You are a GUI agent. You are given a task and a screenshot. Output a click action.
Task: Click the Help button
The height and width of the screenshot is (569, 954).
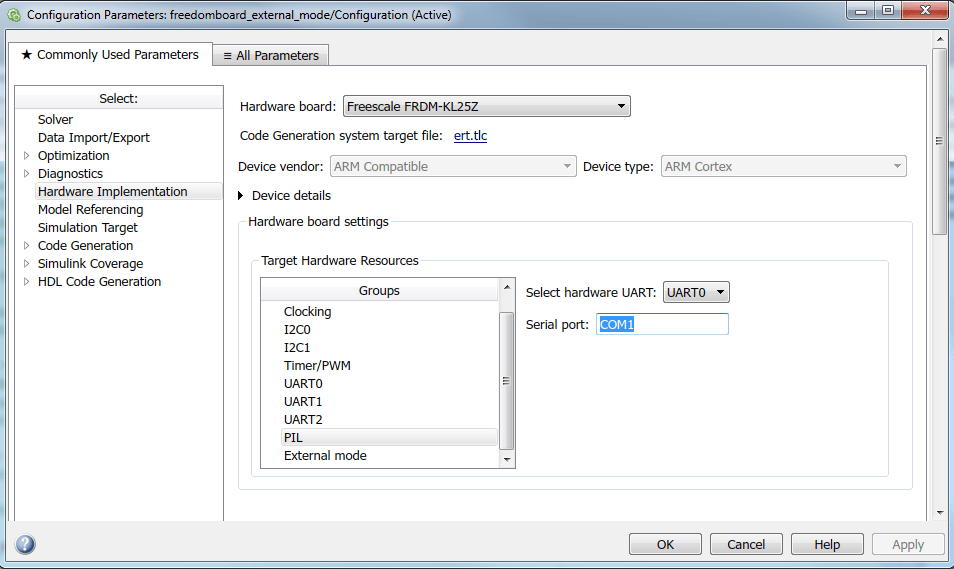click(x=827, y=544)
